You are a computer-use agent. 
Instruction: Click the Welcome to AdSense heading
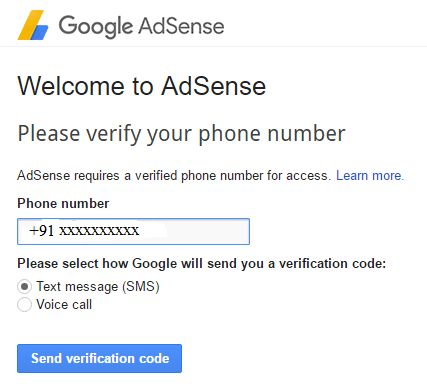tap(142, 86)
